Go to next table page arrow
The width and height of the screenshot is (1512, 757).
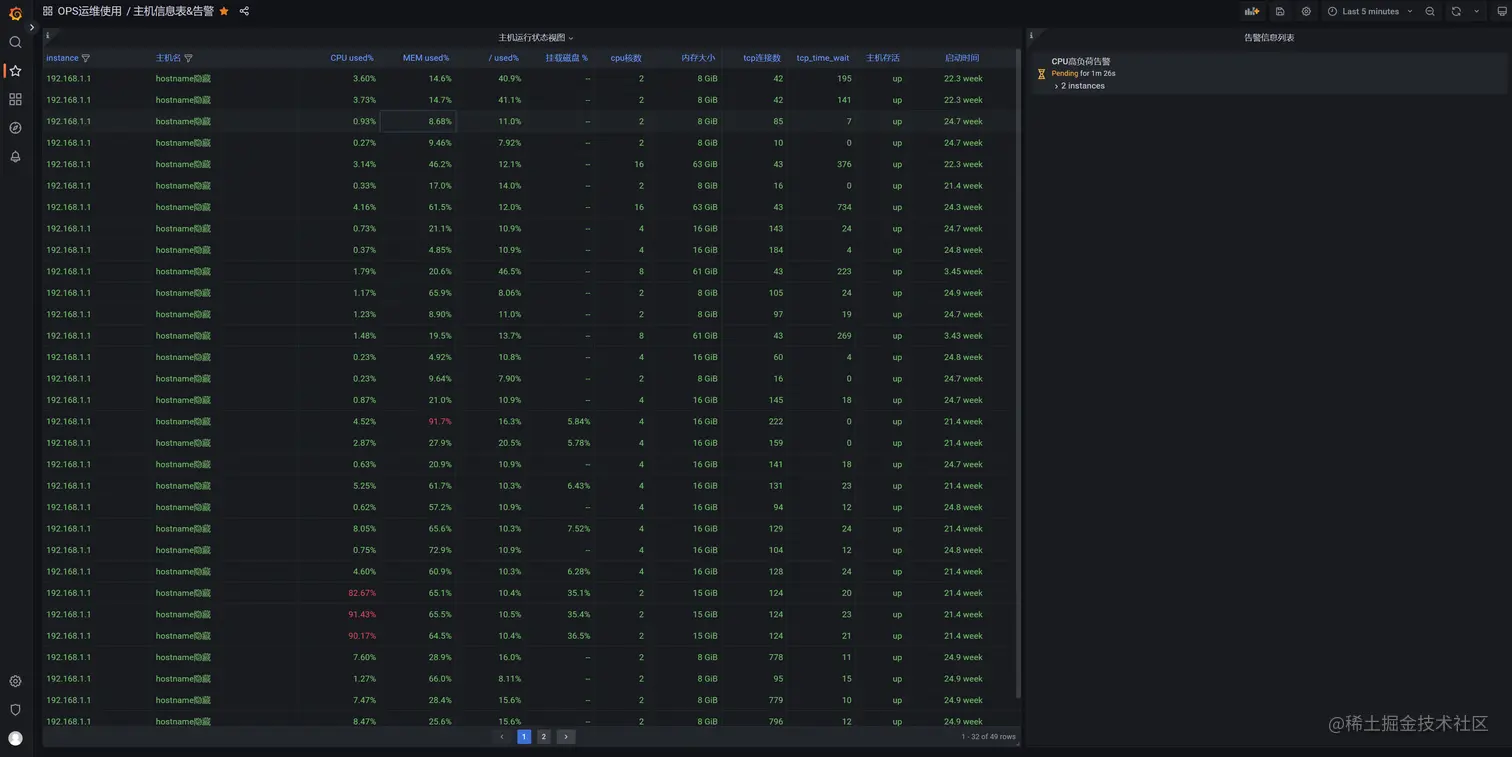[566, 737]
